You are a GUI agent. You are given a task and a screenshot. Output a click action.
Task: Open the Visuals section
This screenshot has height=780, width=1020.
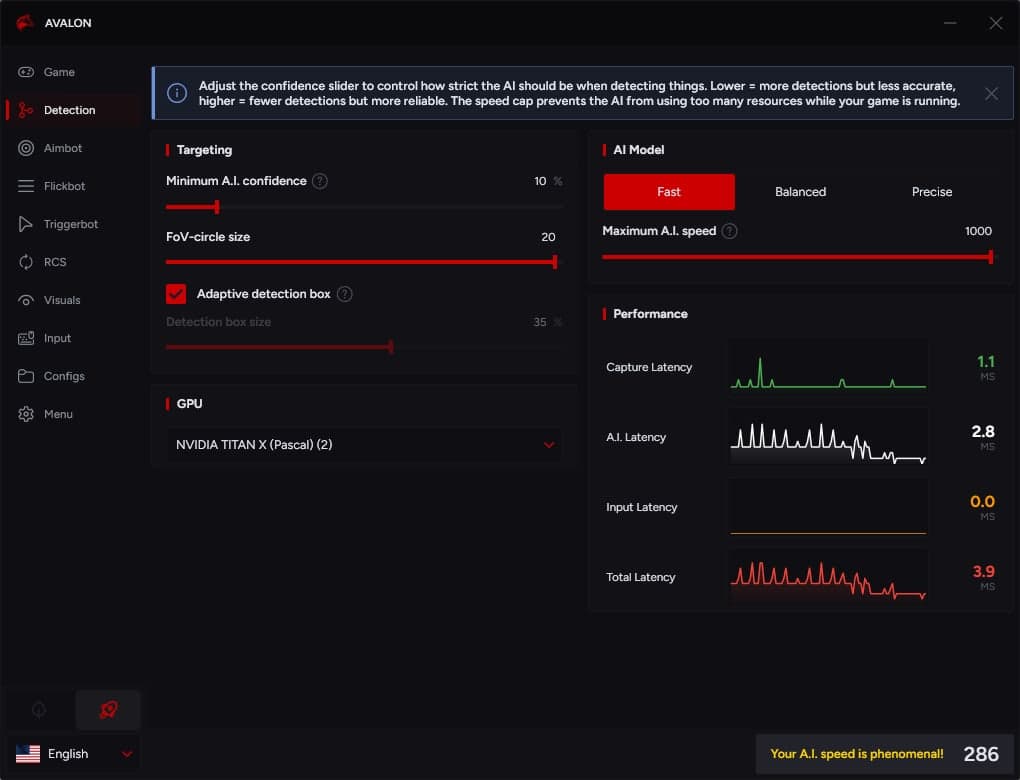coord(62,301)
